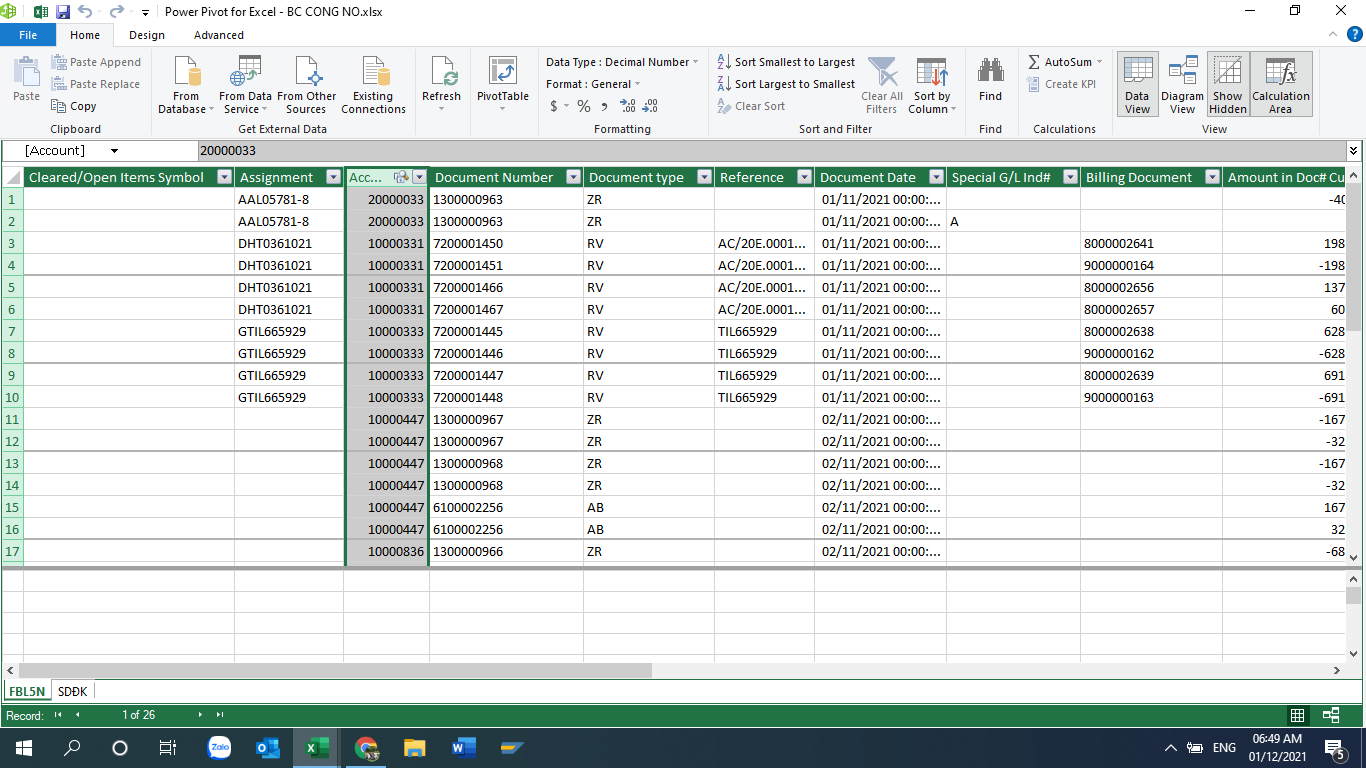
Task: Click the Find binoculars icon
Action: pos(990,72)
